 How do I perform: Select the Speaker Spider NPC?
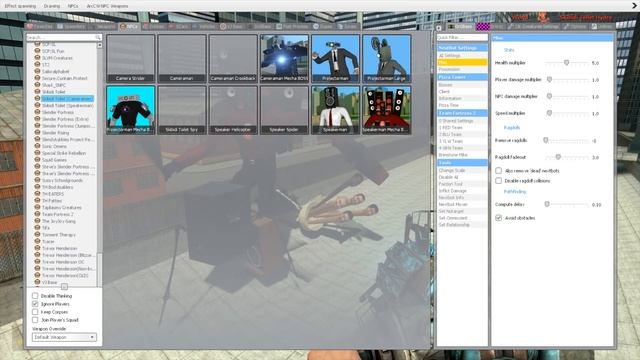[284, 110]
